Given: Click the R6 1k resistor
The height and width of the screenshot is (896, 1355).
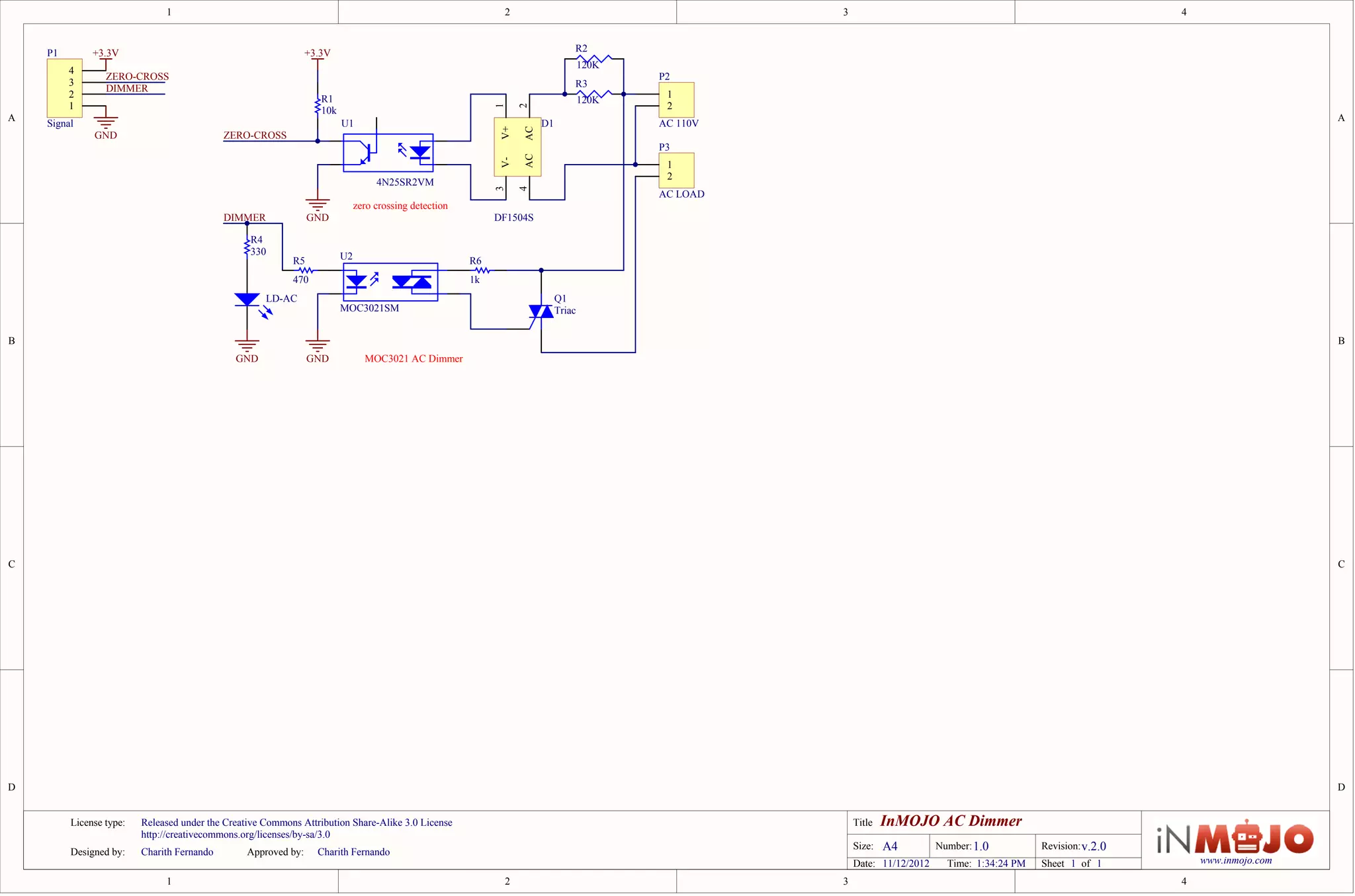Looking at the screenshot, I should (483, 270).
